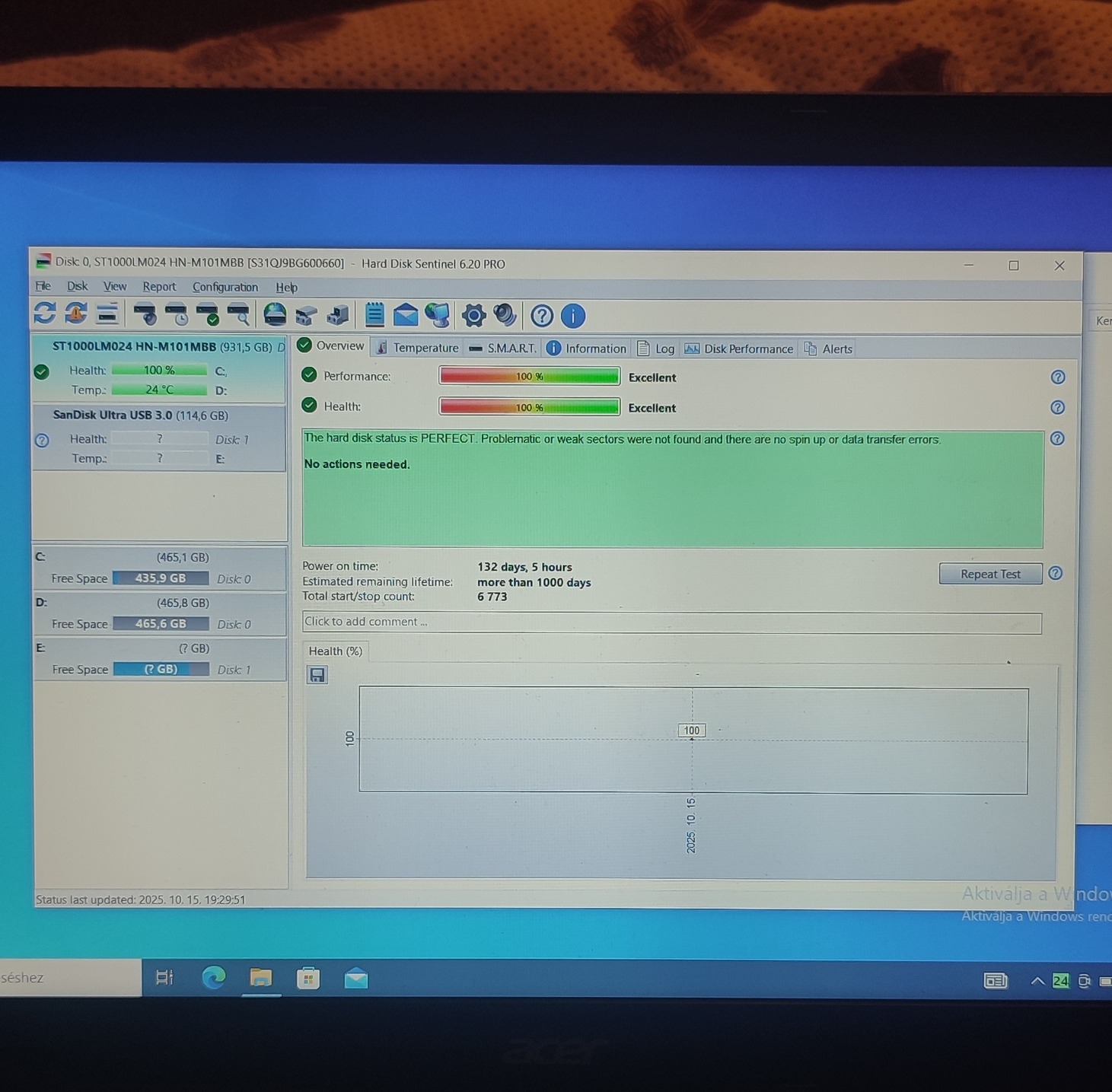Click the question-mark help toolbar icon

pos(542,316)
